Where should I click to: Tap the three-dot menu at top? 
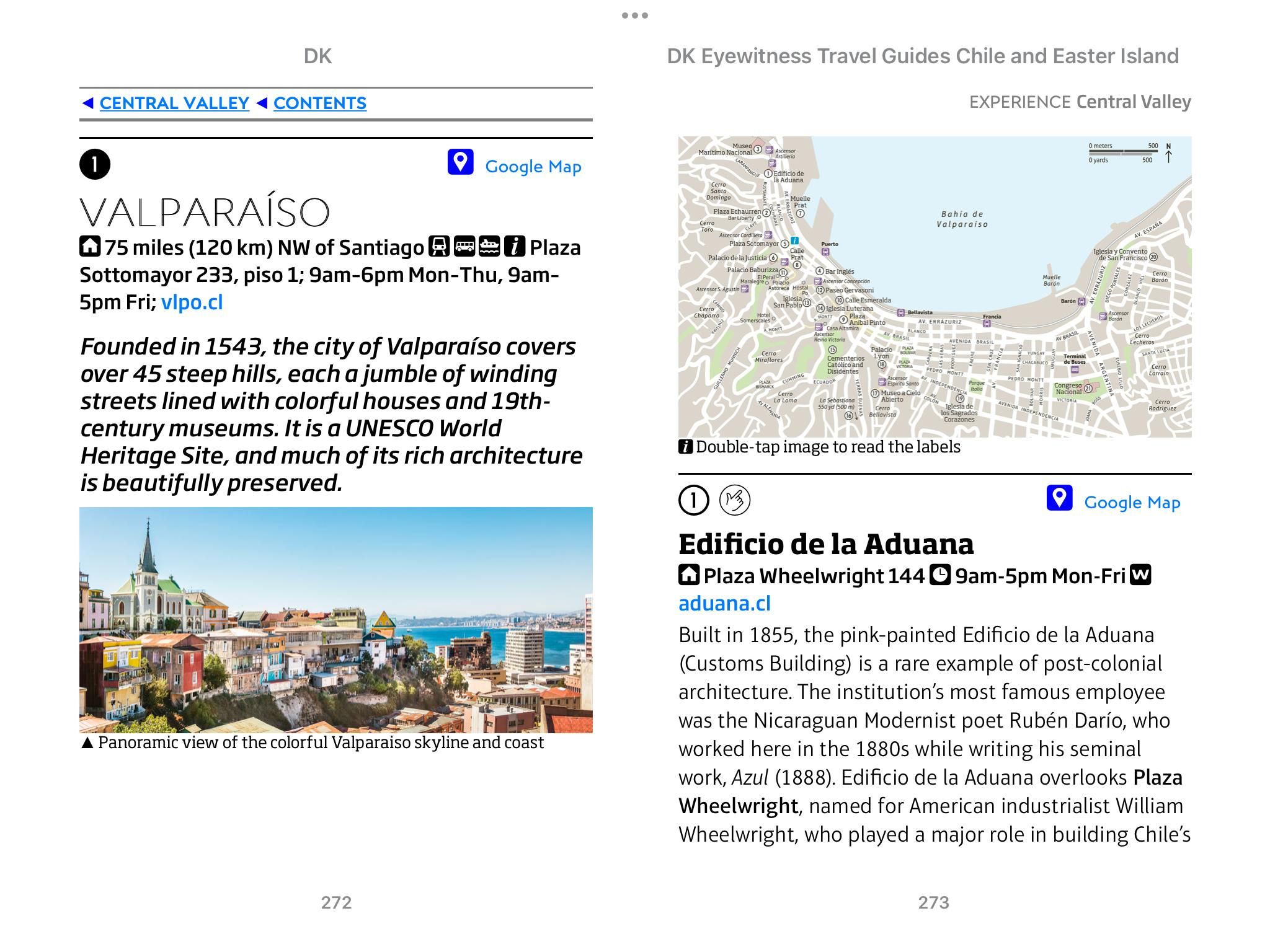coord(635,15)
